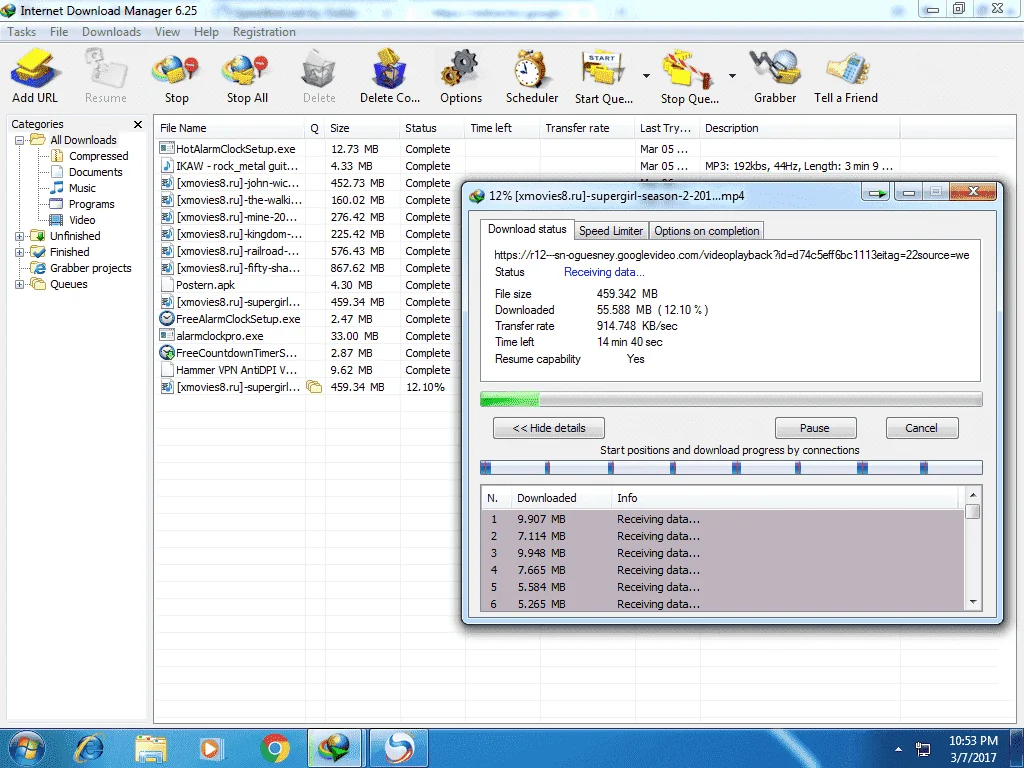Open Windows Explorer from taskbar
The height and width of the screenshot is (768, 1024).
click(151, 749)
